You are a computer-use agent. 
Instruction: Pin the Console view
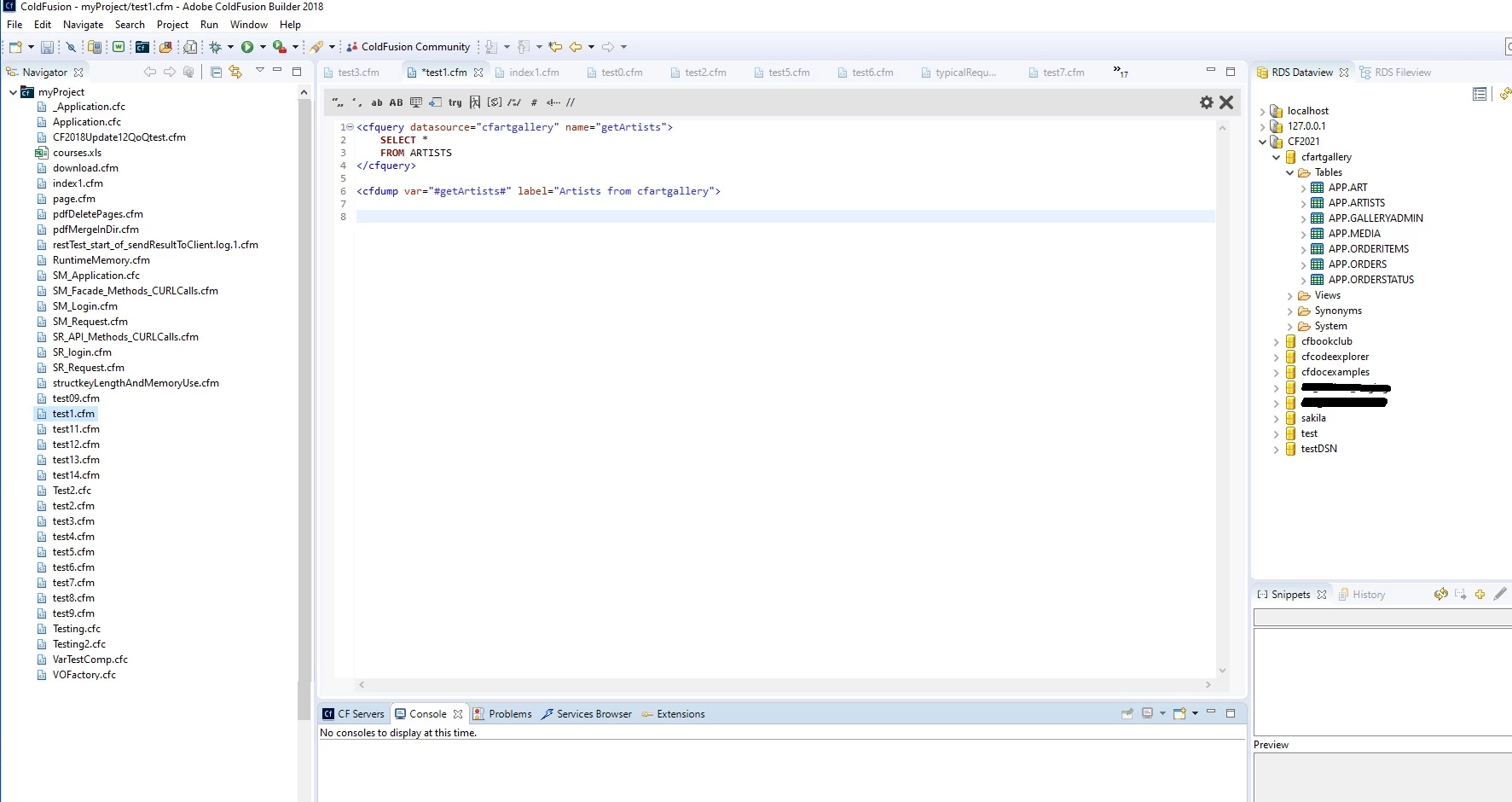pyautogui.click(x=1127, y=713)
